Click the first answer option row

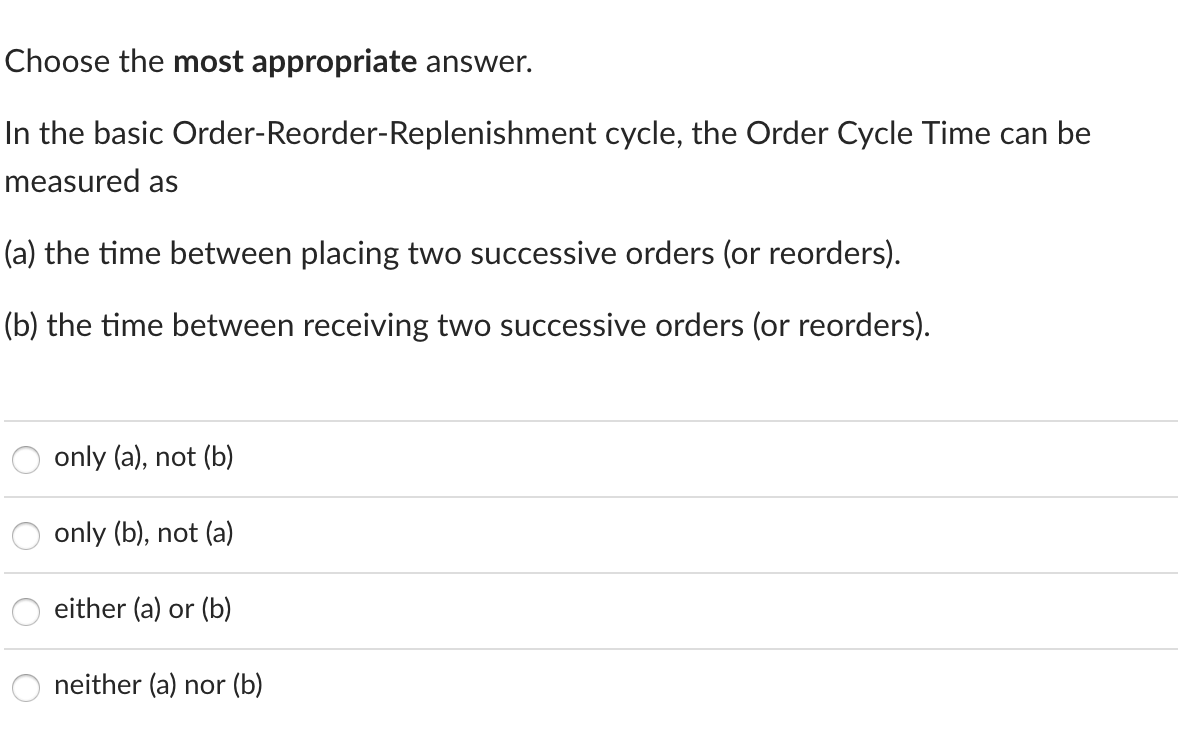click(x=589, y=458)
